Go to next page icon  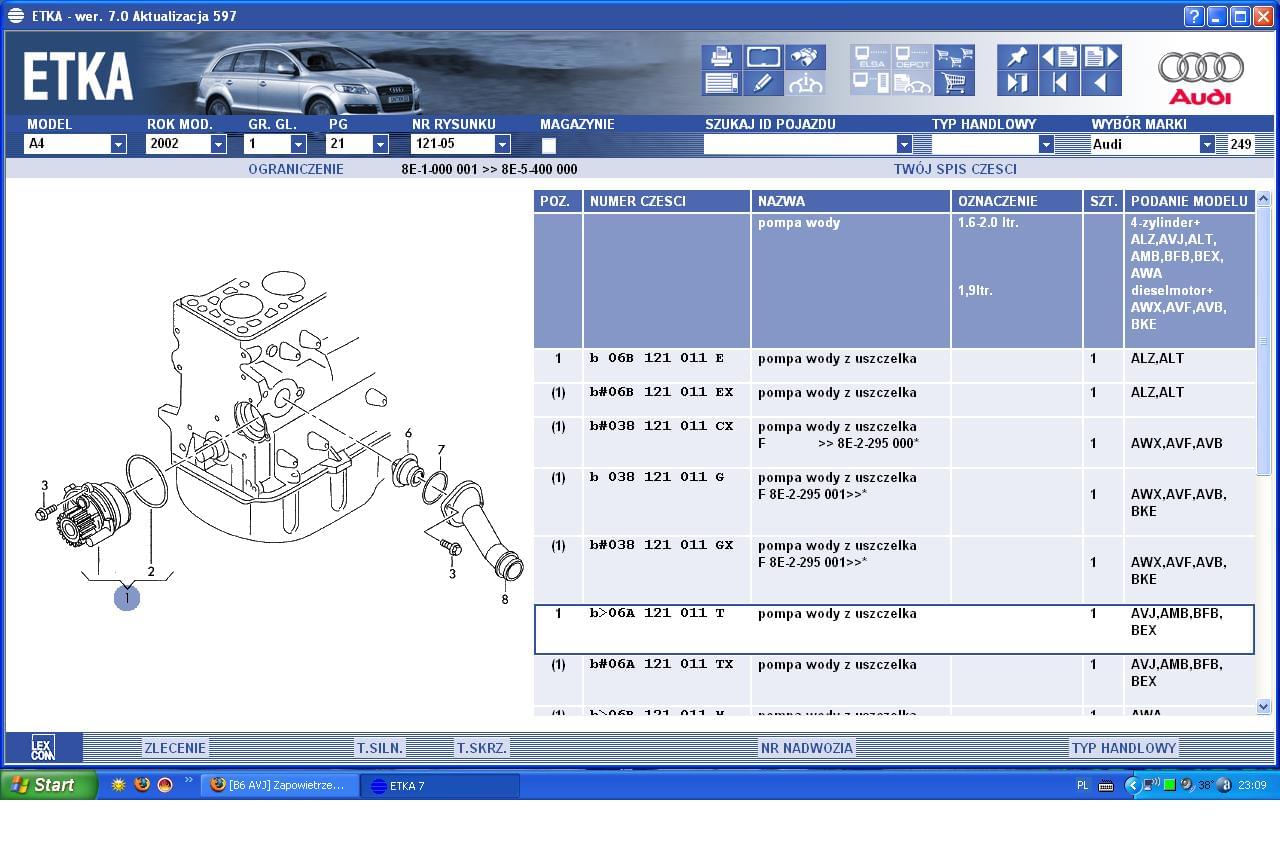coord(1101,57)
